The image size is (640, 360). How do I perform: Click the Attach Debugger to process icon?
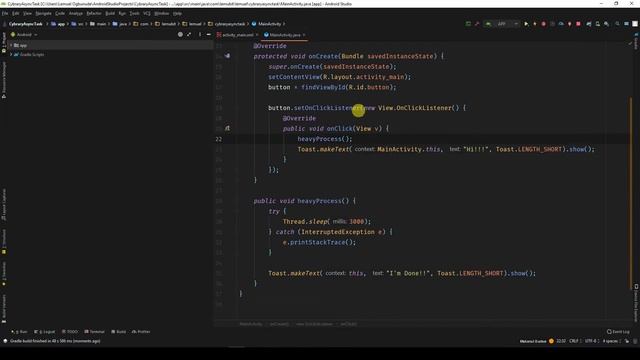point(569,24)
